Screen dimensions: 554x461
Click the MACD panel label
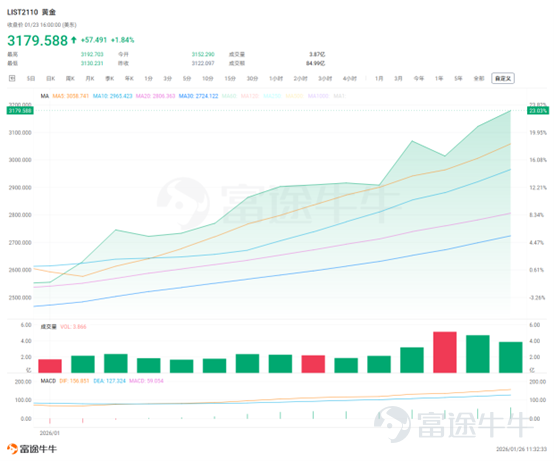coord(48,381)
